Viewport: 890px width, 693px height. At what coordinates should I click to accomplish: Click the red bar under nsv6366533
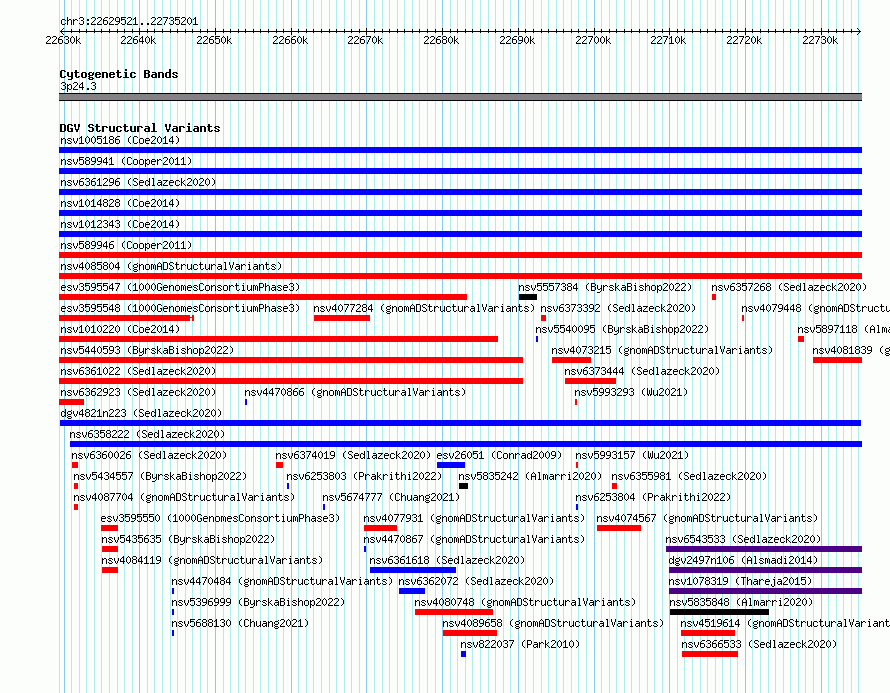click(x=710, y=654)
